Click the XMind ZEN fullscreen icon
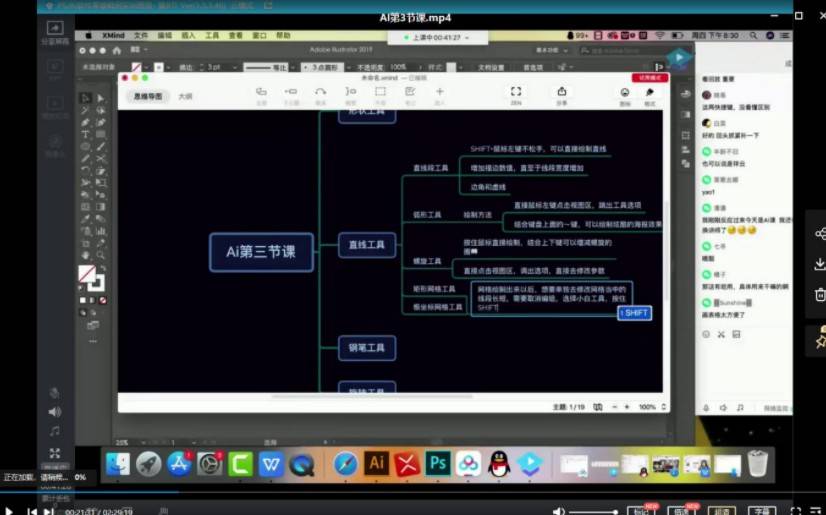 [x=516, y=91]
